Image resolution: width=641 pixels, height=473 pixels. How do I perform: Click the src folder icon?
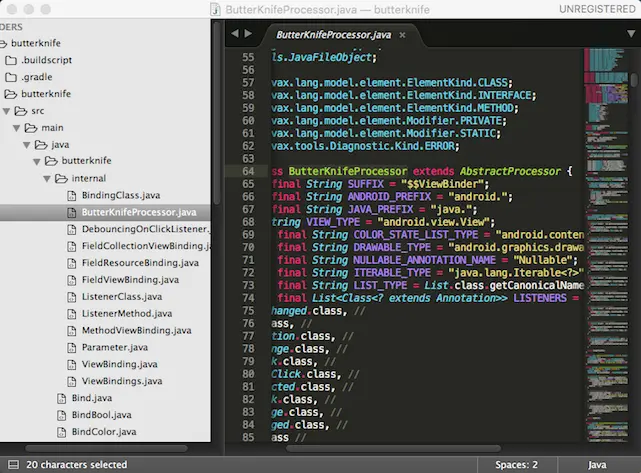[21, 111]
